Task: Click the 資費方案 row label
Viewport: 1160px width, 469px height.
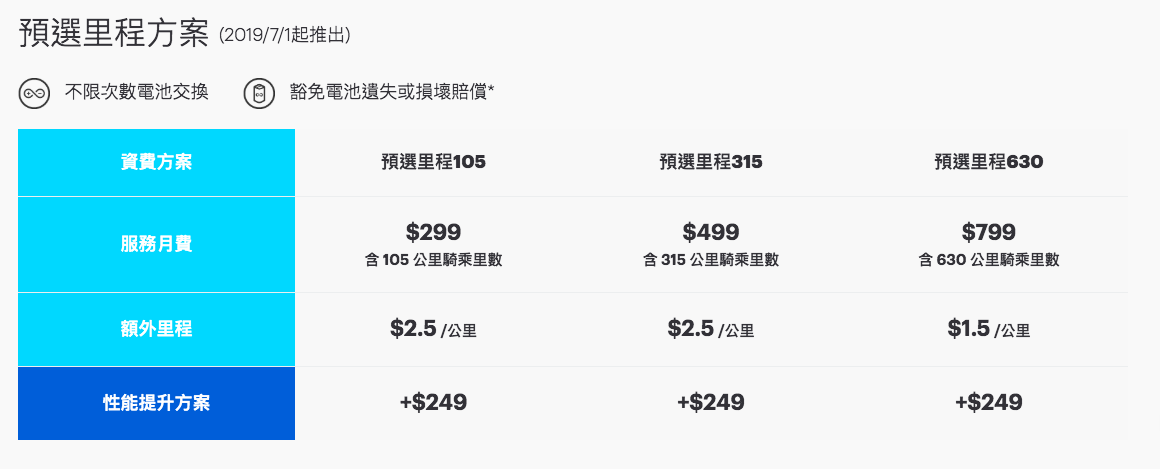Action: coord(156,162)
